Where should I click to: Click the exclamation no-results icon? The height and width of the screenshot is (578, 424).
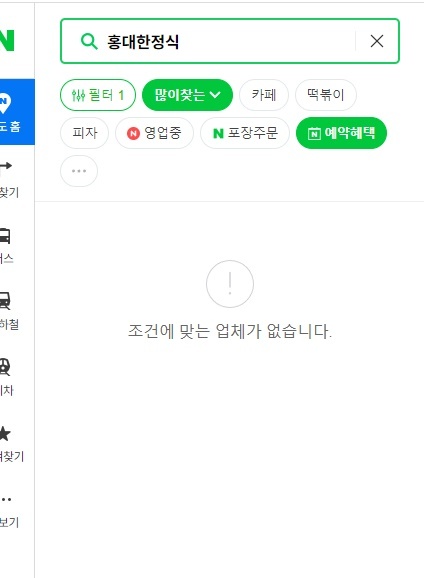(230, 284)
